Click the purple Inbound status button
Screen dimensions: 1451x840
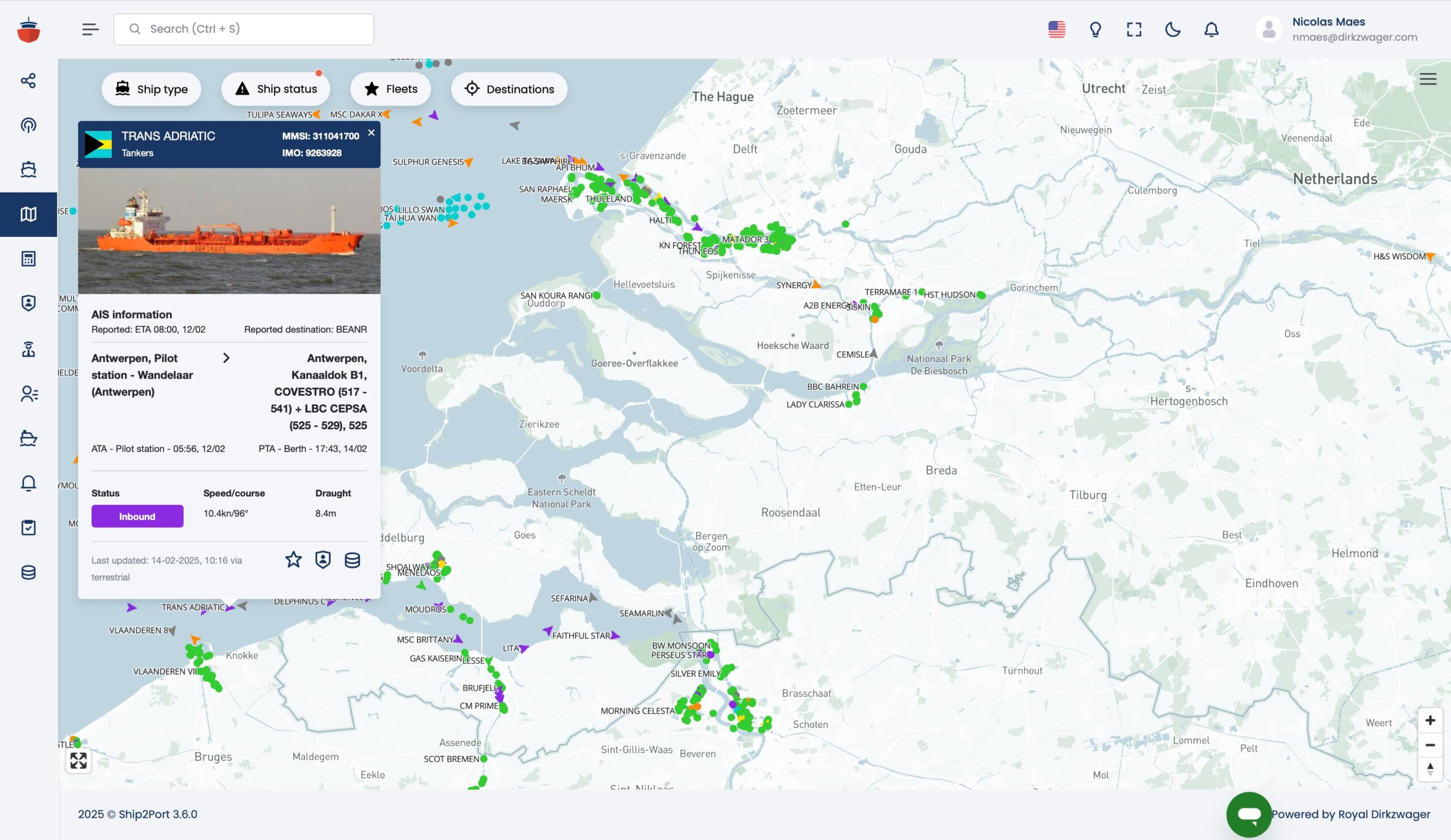point(137,516)
